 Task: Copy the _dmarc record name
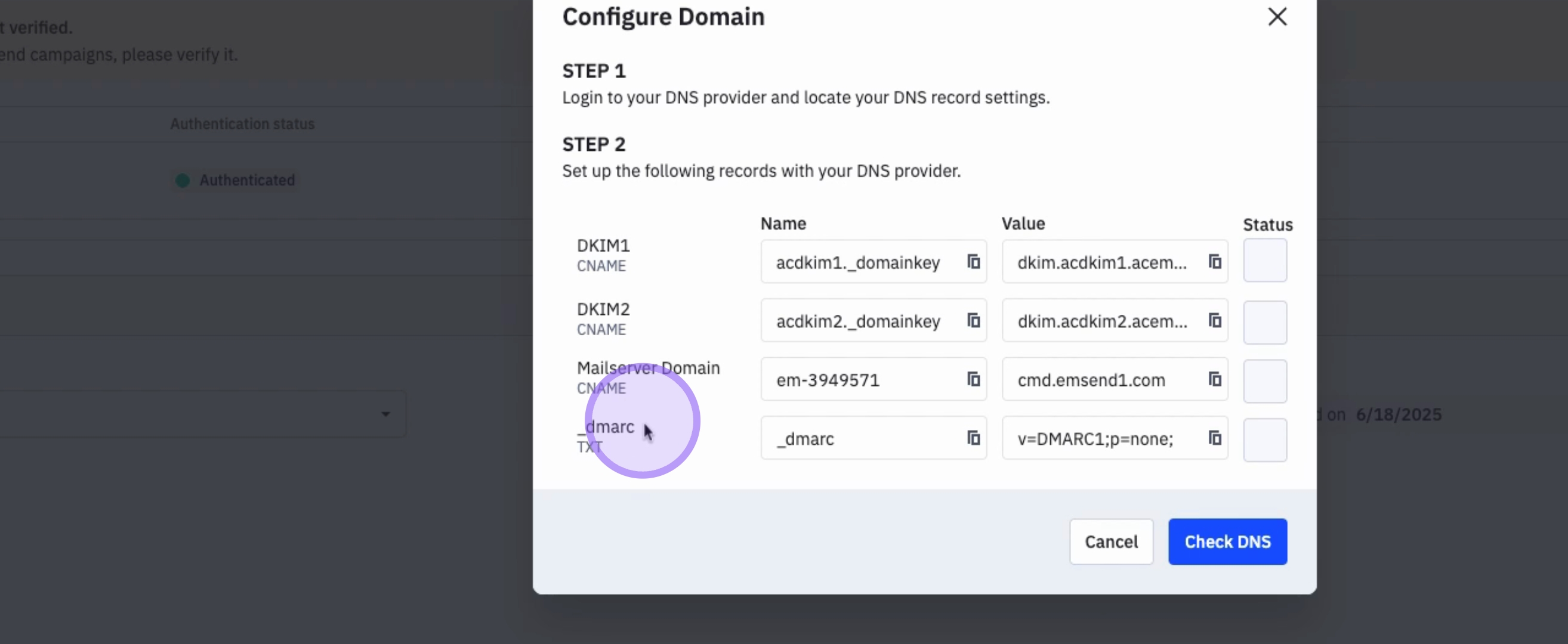coord(973,438)
